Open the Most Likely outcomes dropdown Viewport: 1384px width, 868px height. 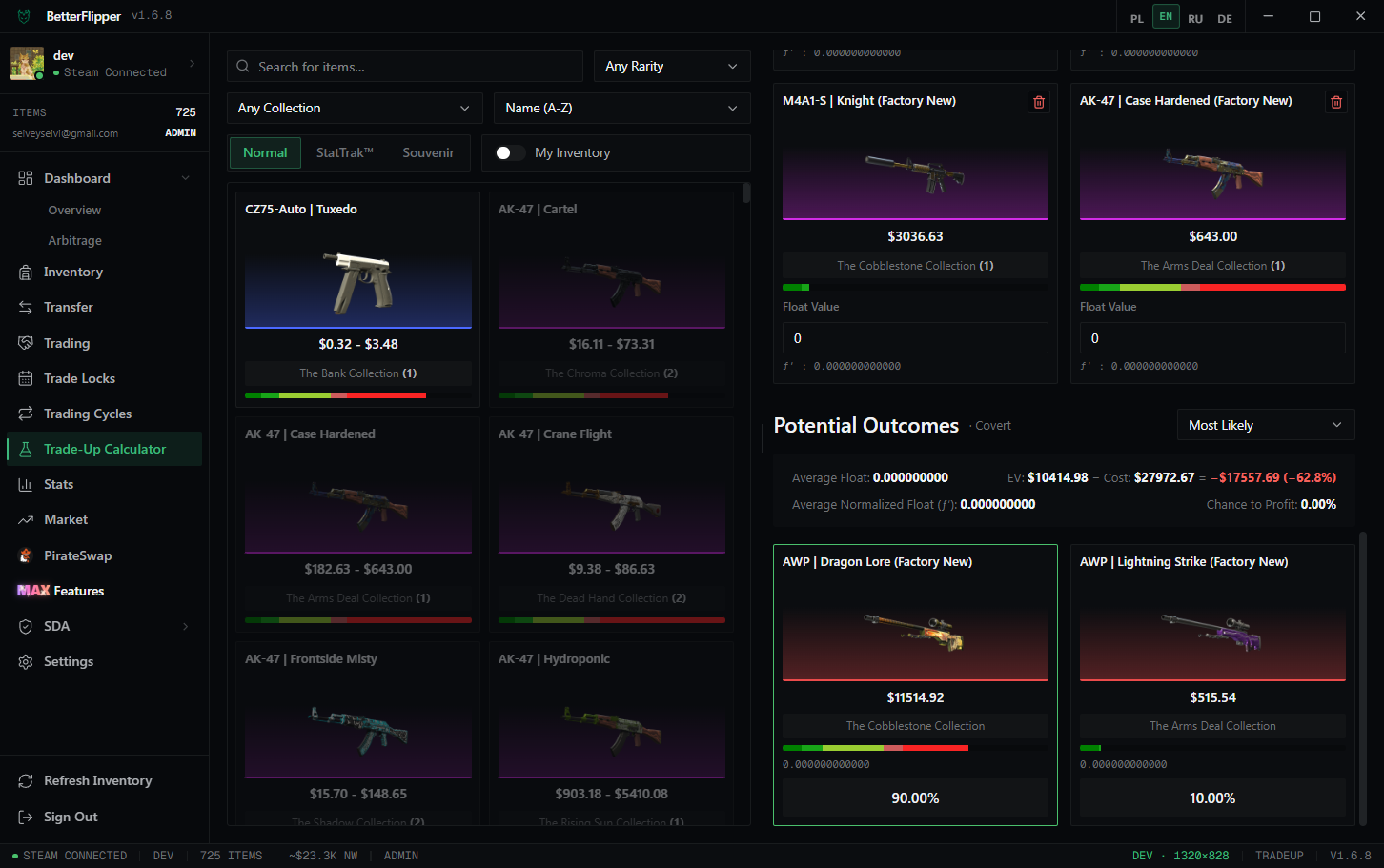[x=1266, y=425]
